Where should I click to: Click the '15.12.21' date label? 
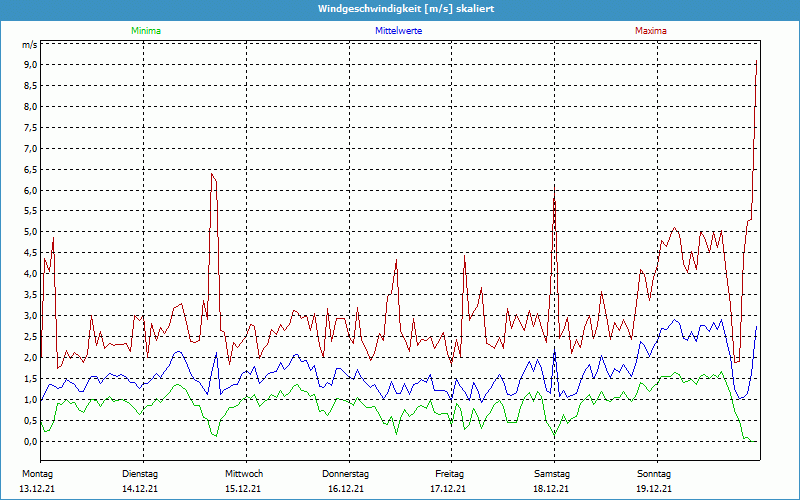pyautogui.click(x=243, y=489)
